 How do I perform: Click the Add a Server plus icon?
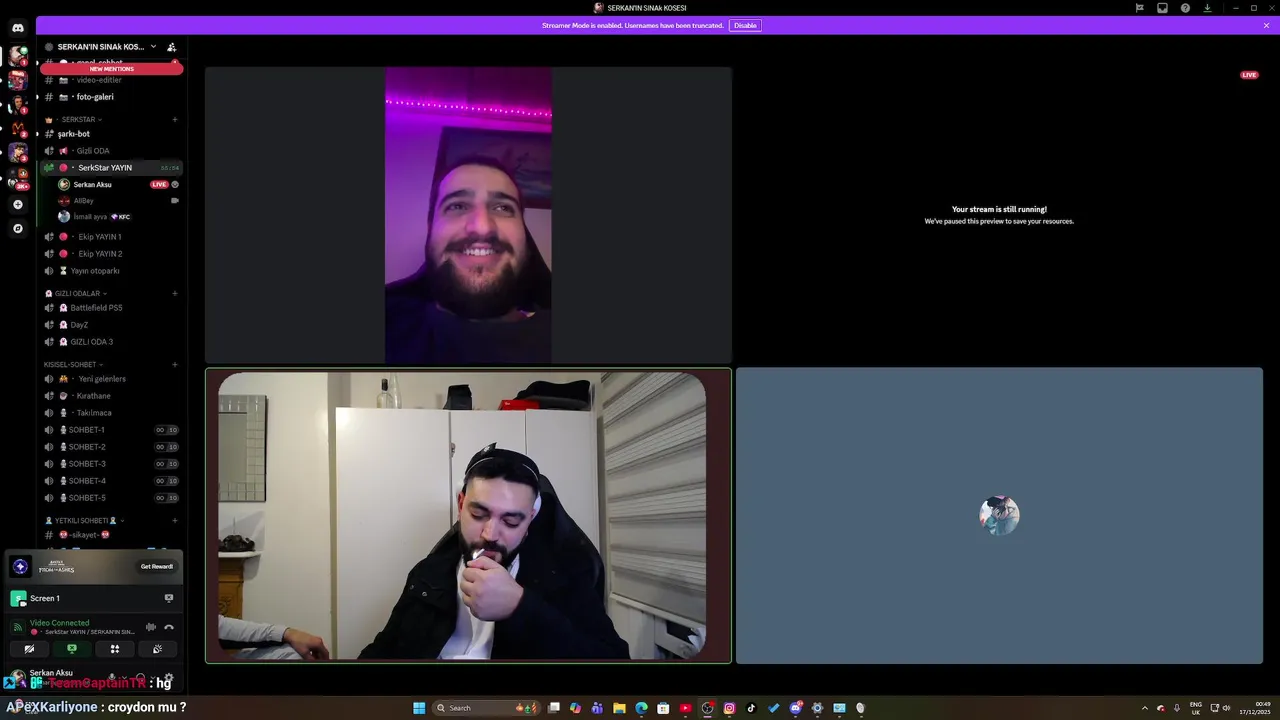point(17,205)
